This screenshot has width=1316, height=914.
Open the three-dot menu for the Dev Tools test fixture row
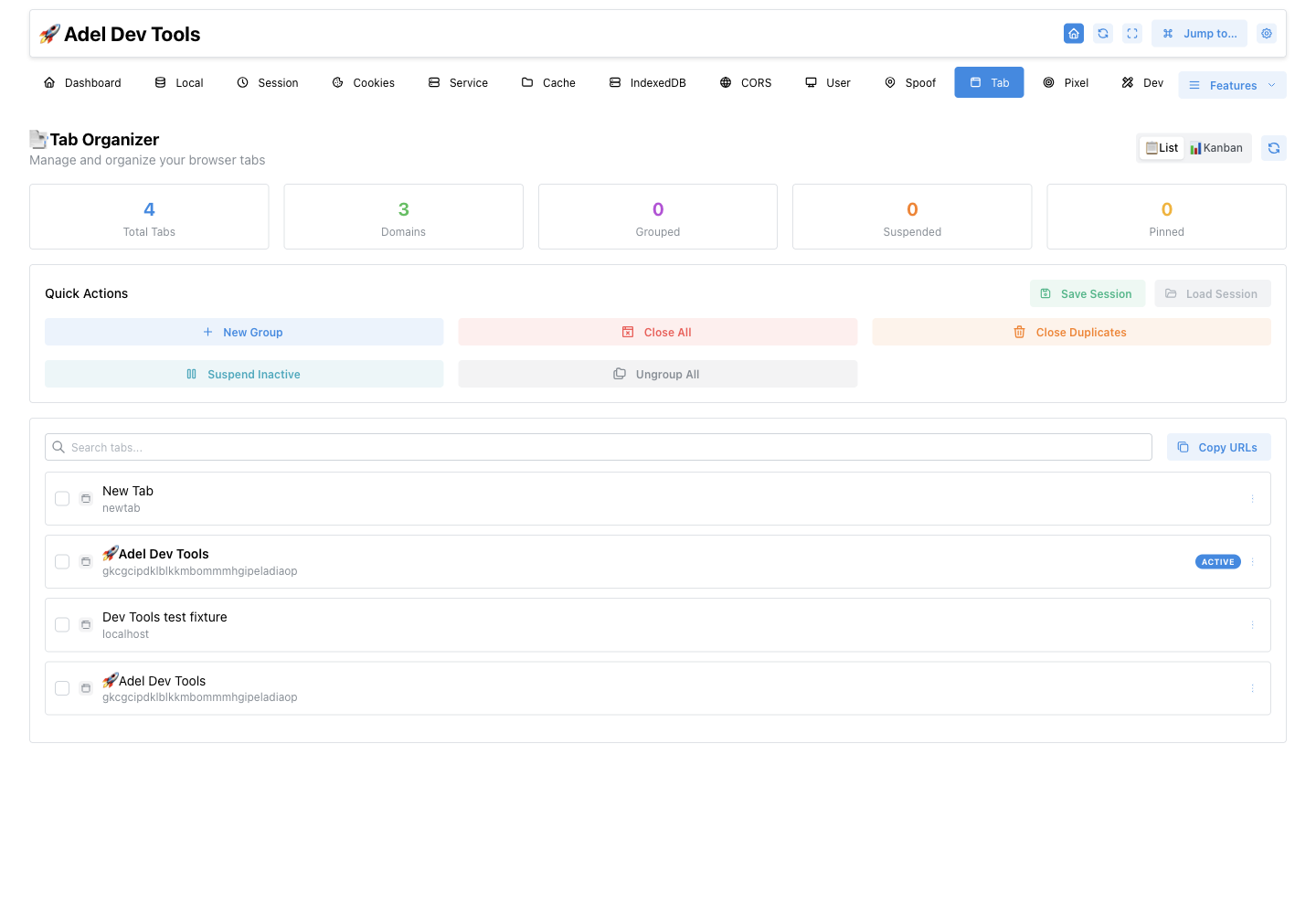tap(1252, 625)
